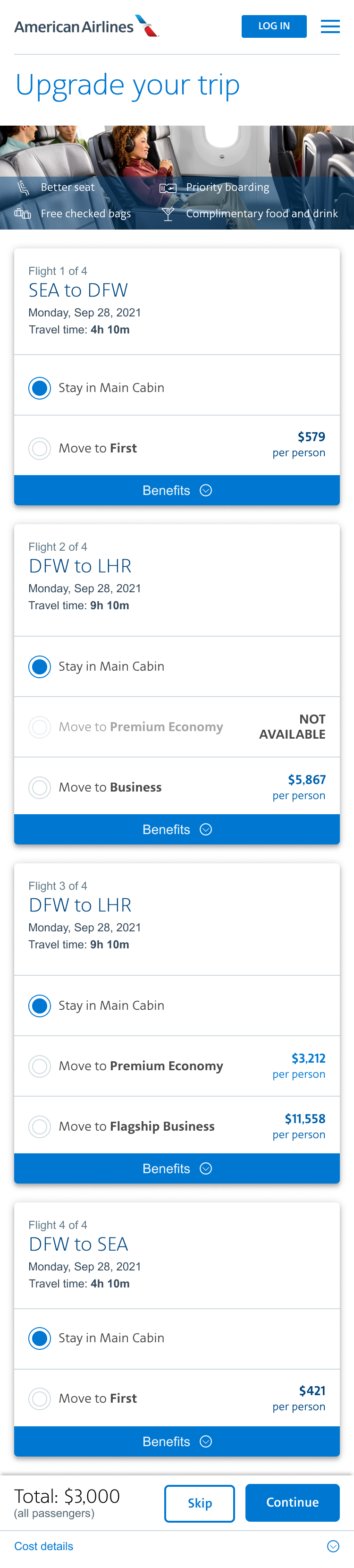This screenshot has width=354, height=1568.
Task: Choose Move to Flagship Business option
Action: (x=40, y=1127)
